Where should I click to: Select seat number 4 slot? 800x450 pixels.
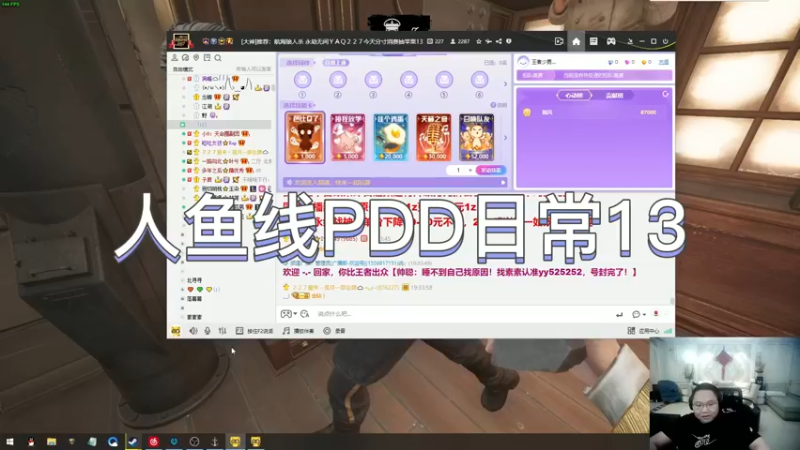(x=409, y=80)
